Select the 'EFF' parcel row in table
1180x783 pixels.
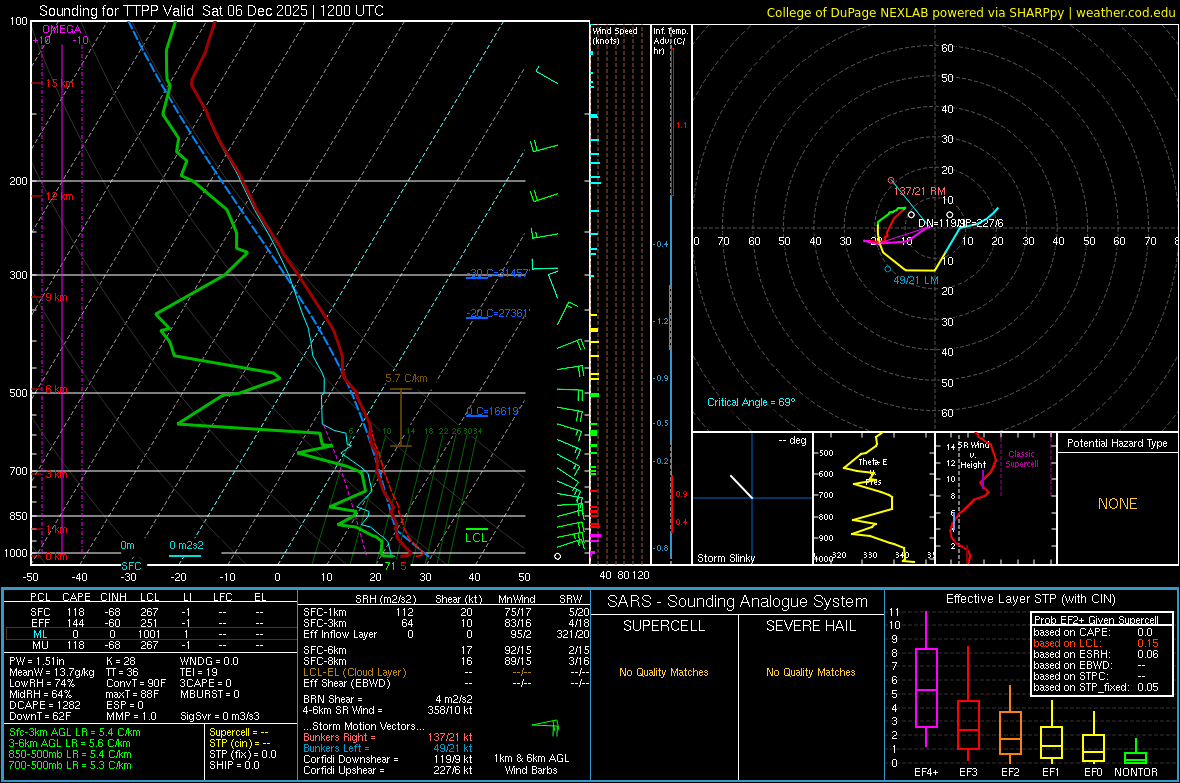tap(151, 623)
